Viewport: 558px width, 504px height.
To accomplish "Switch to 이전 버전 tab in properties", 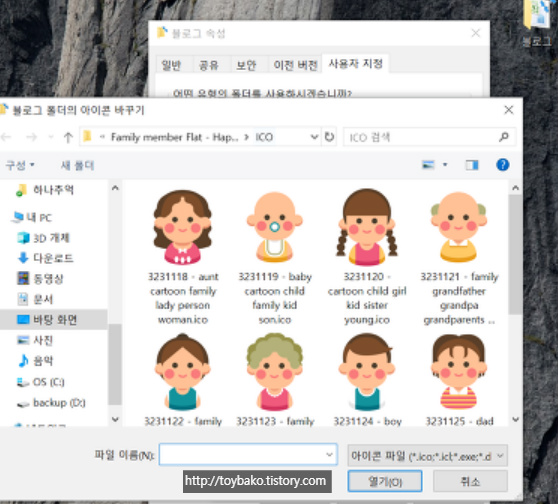I will 295,65.
